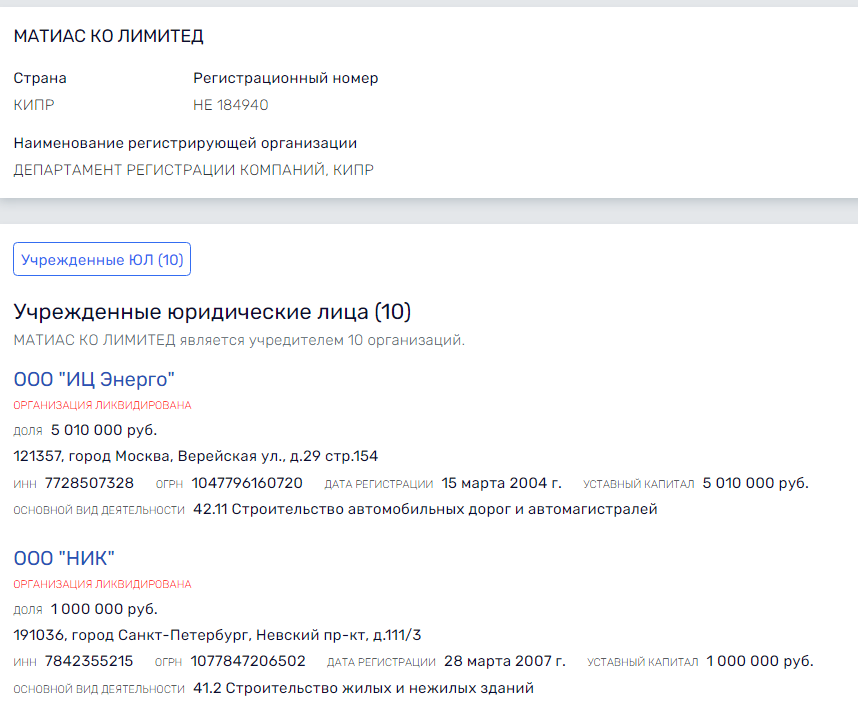This screenshot has height=710, width=858.
Task: Select ОГРН value 1077847206502
Action: (x=248, y=661)
